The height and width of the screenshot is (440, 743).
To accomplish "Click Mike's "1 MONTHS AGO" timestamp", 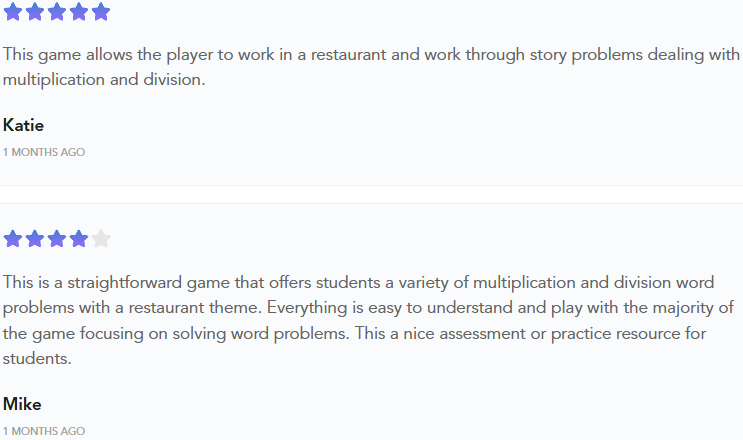I will (44, 431).
